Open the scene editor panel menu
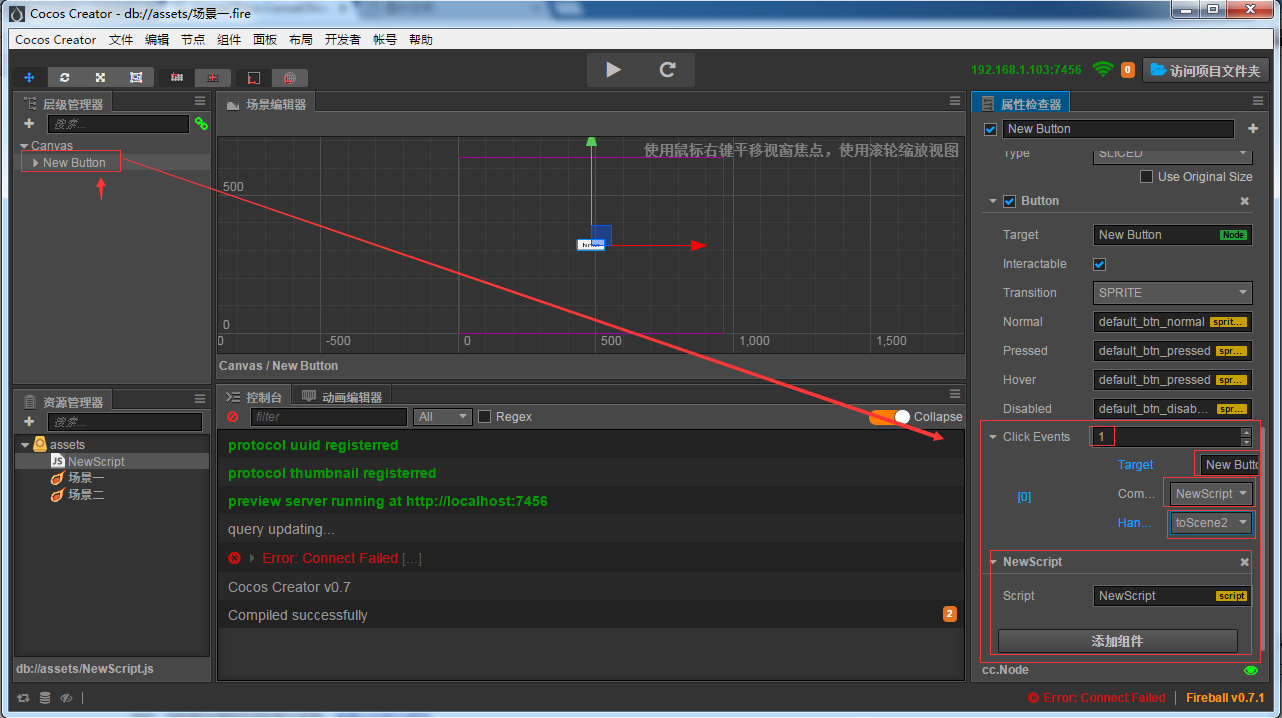 coord(955,102)
